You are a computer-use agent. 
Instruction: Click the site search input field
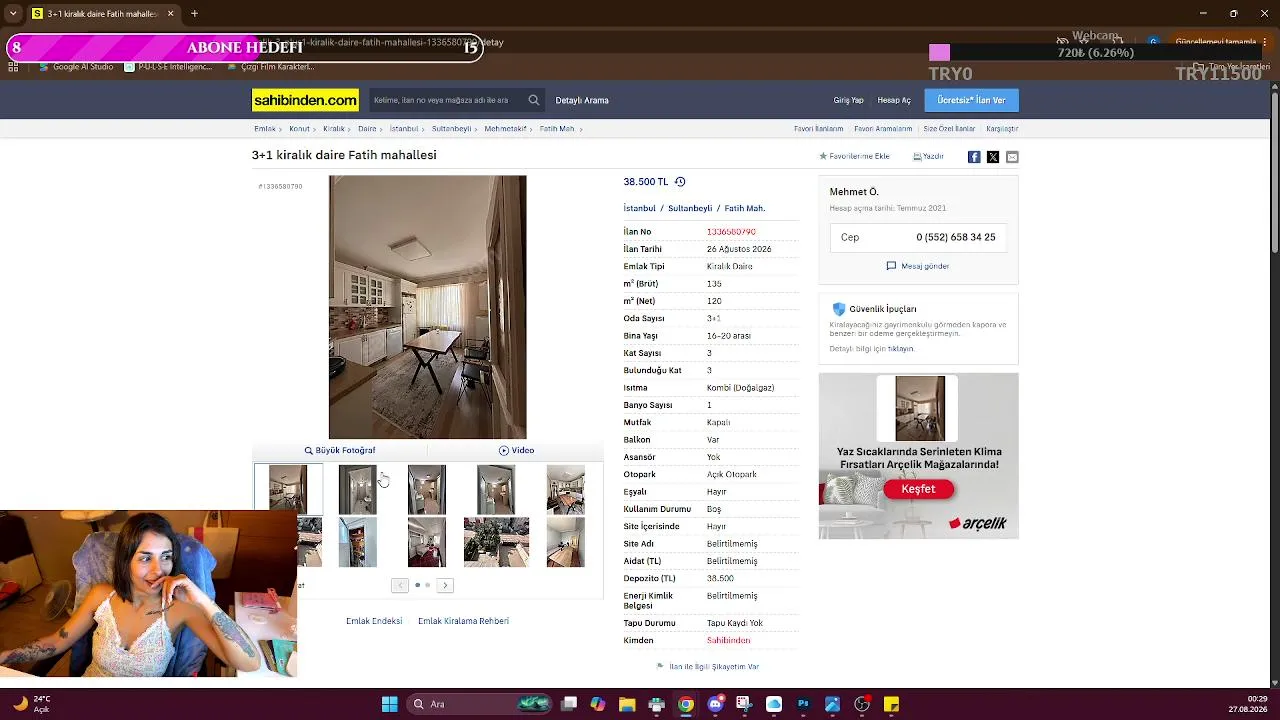coord(446,100)
